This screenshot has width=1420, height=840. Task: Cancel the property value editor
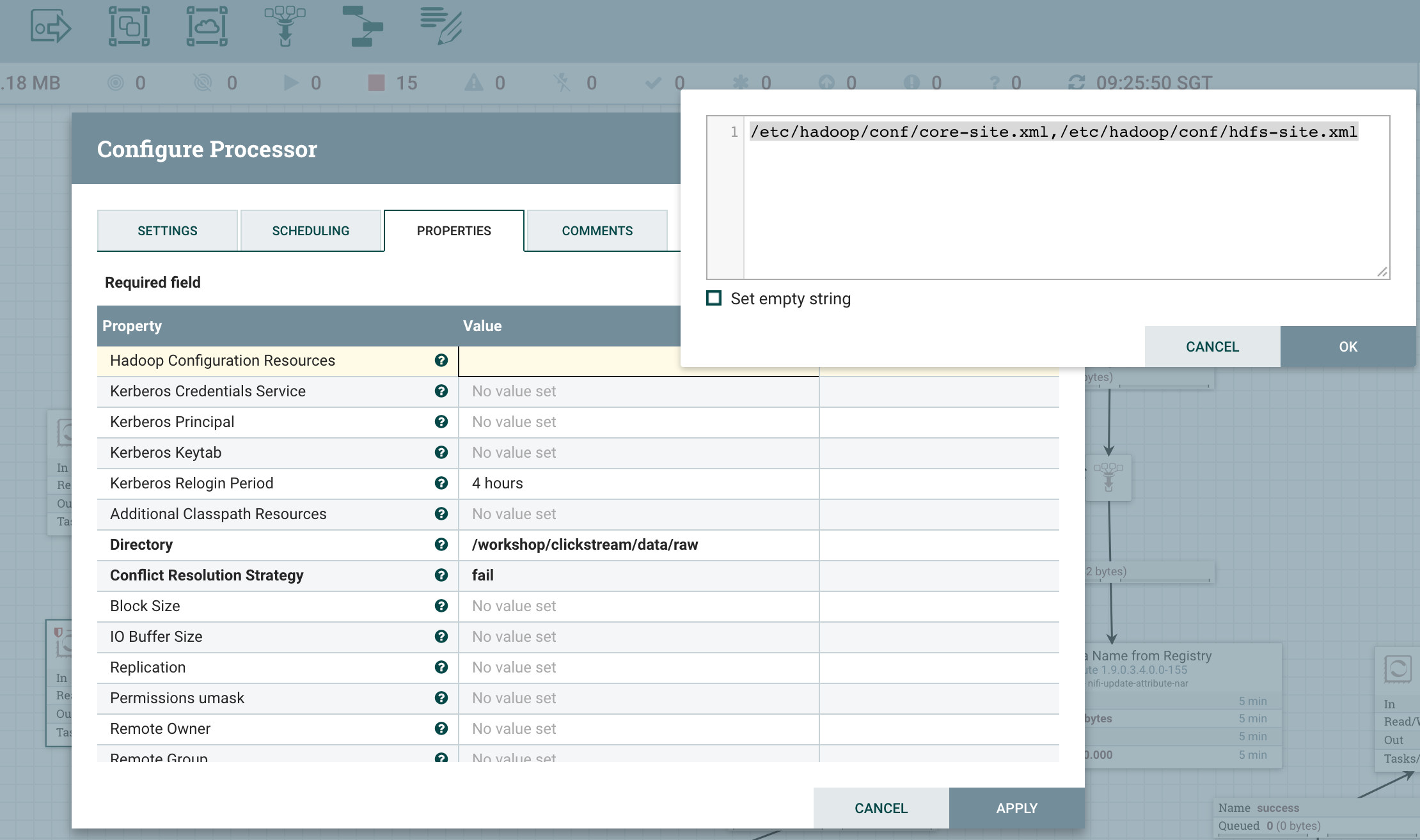pos(1213,346)
